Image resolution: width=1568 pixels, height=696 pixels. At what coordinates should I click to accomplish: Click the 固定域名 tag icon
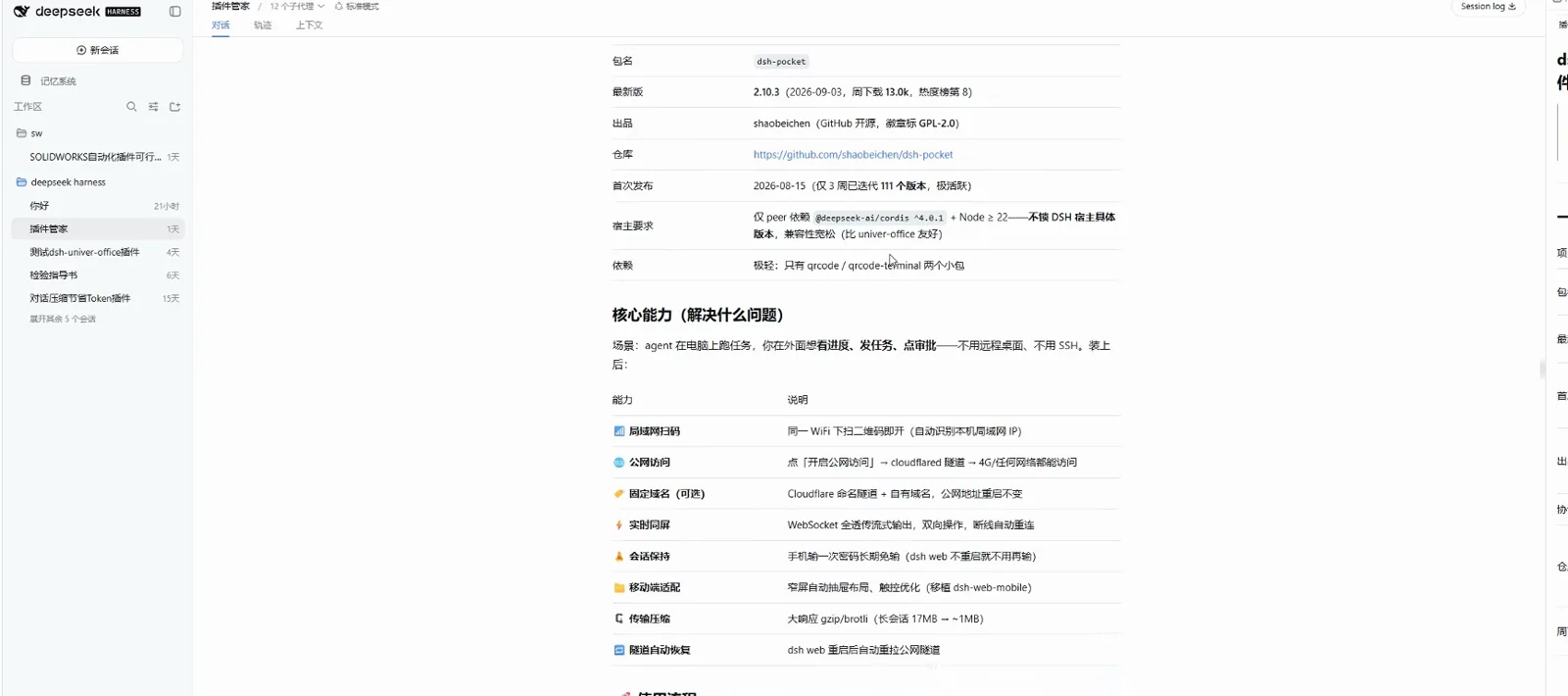[x=618, y=494]
